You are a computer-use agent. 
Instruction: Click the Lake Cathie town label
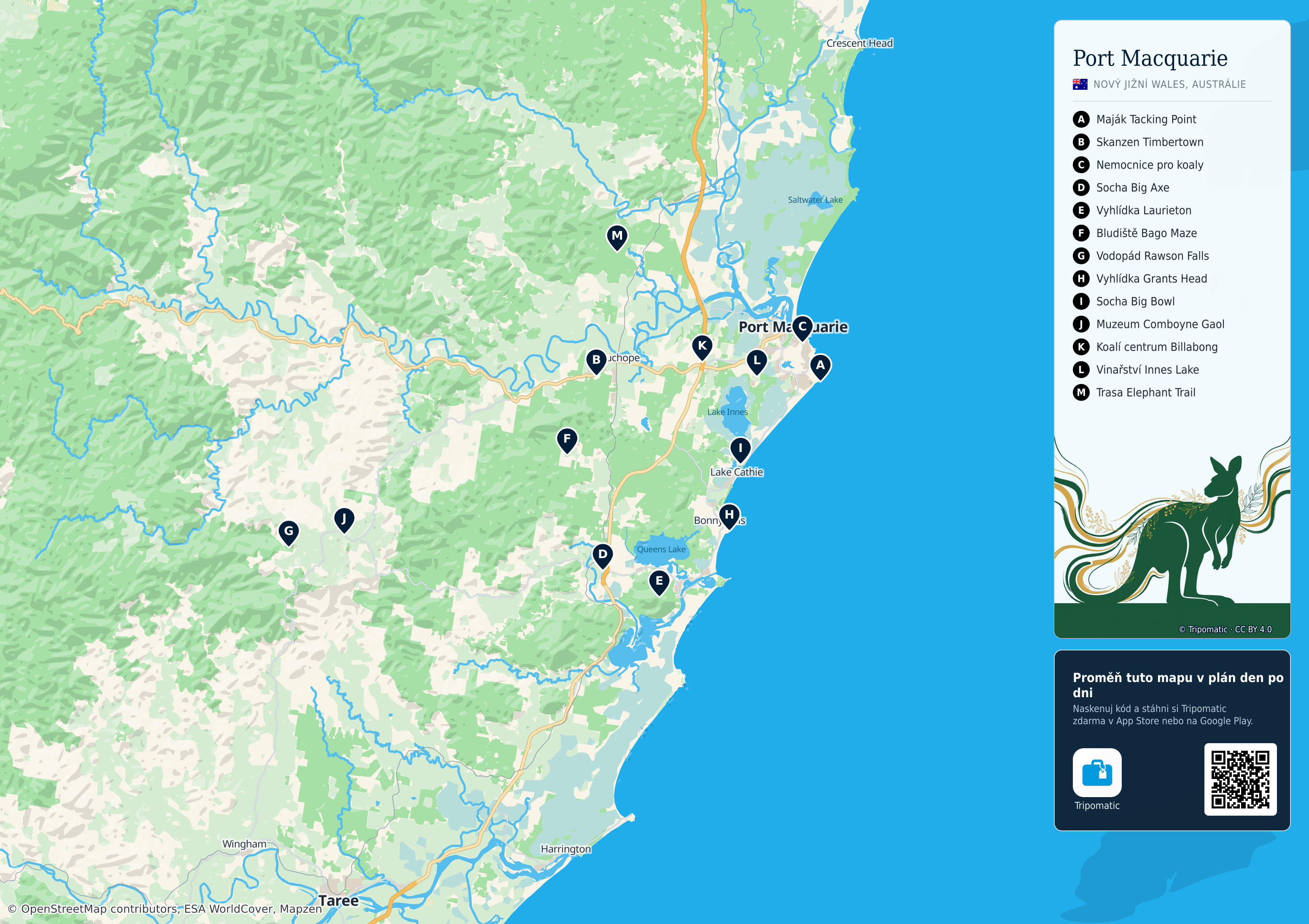736,472
